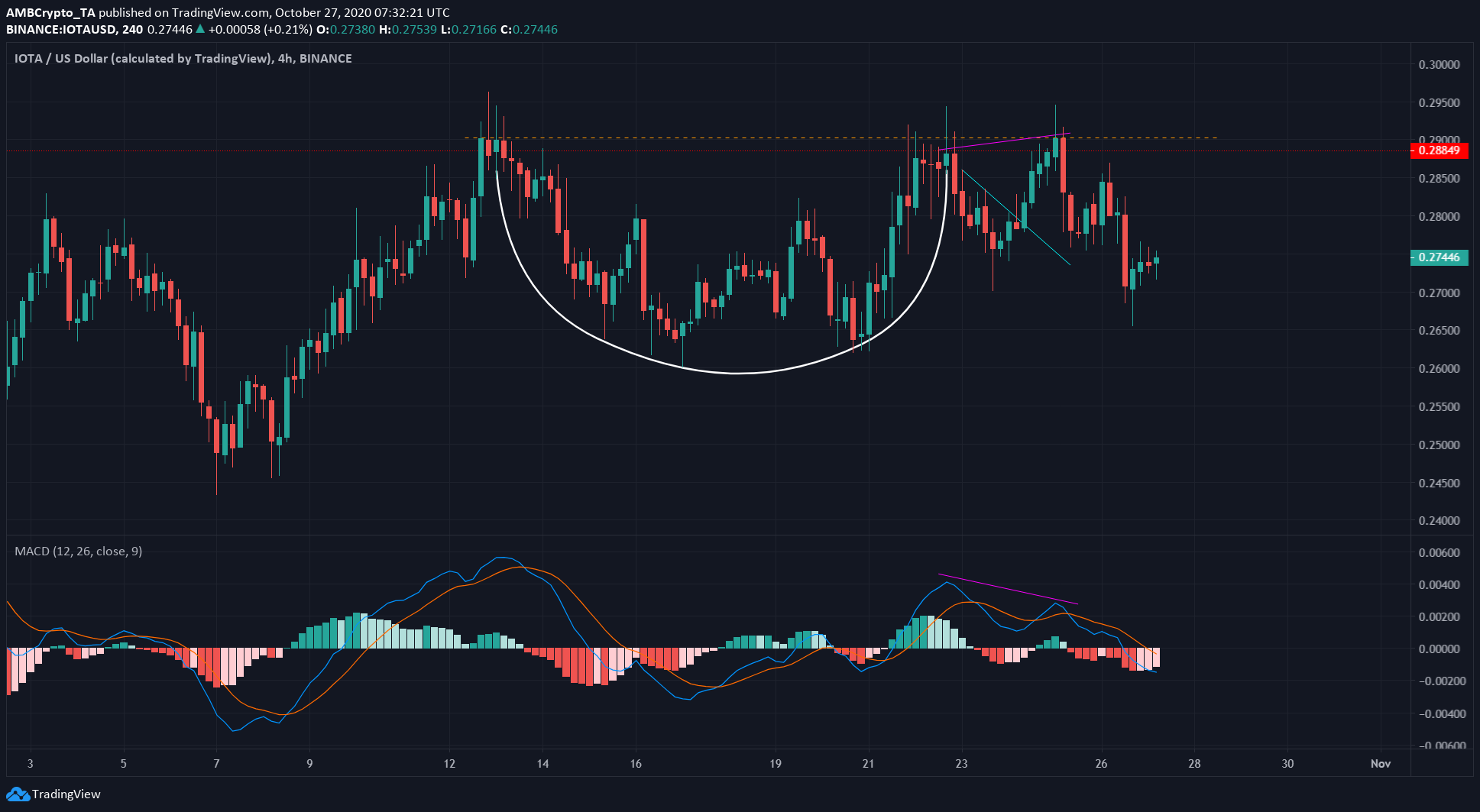
Task: Click the 0.28000 price axis label
Action: tap(1440, 217)
